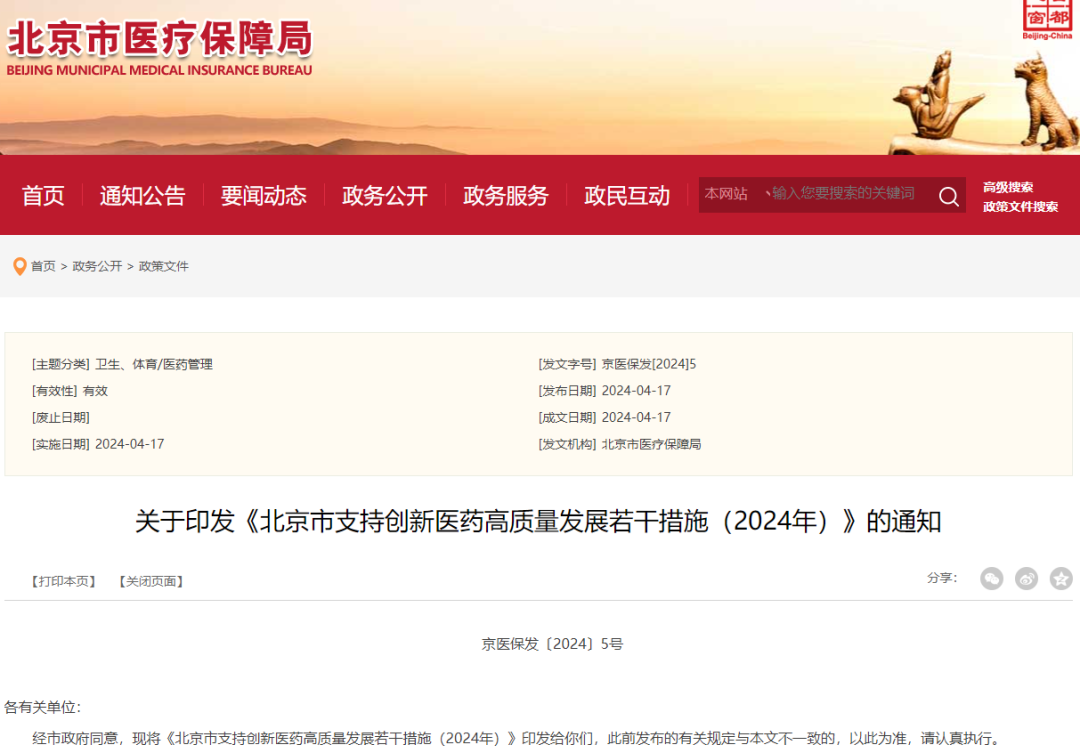The height and width of the screenshot is (753, 1080).
Task: Open the 要闻动态 menu
Action: 264,196
